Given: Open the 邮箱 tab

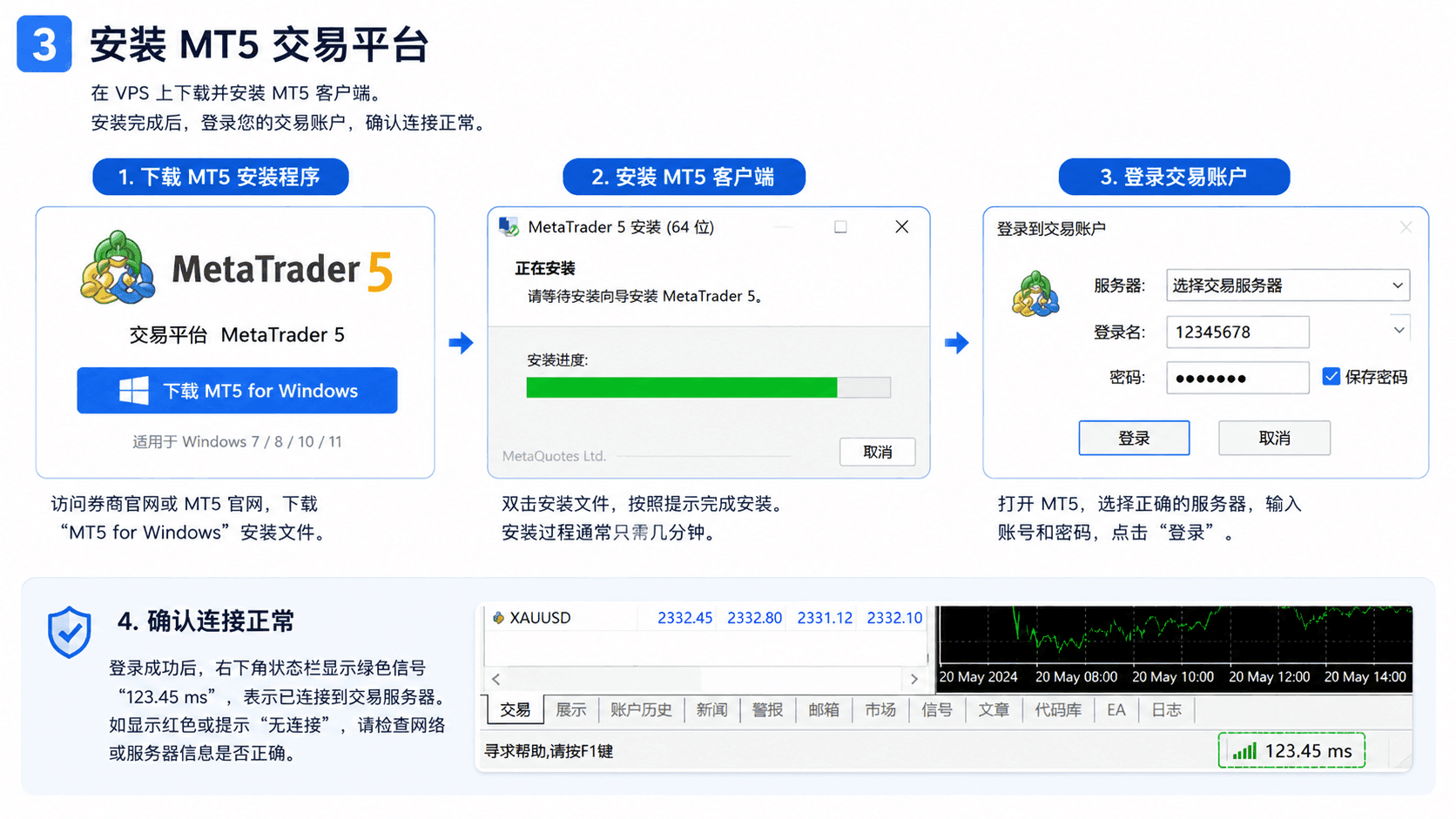Looking at the screenshot, I should tap(824, 710).
